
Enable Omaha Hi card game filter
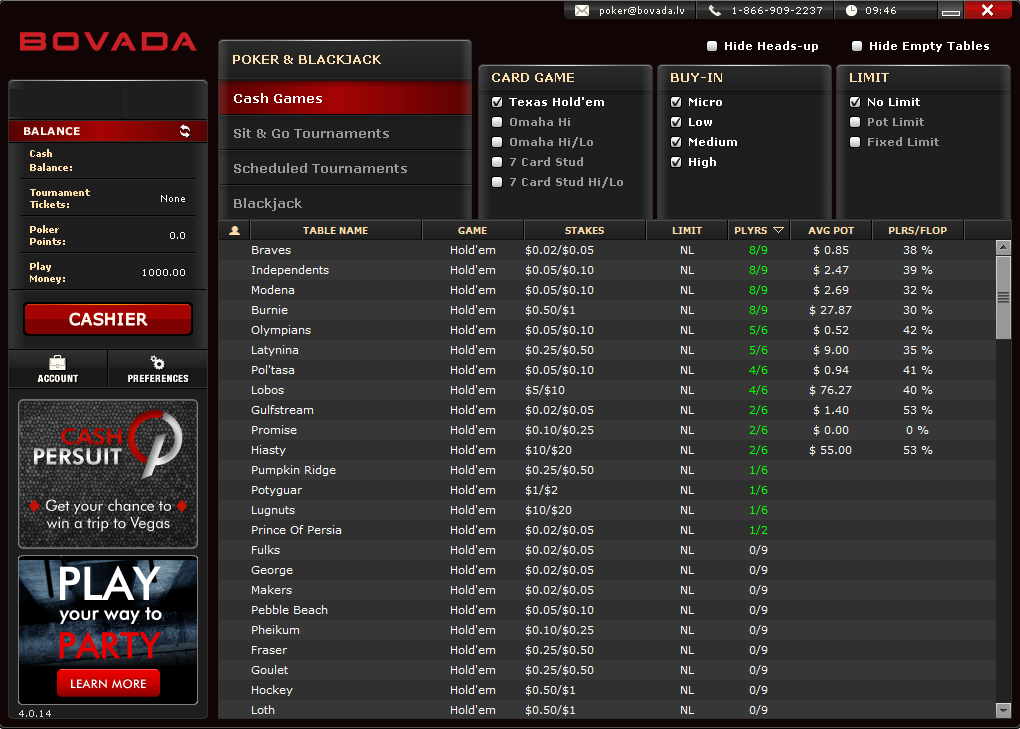click(x=497, y=122)
